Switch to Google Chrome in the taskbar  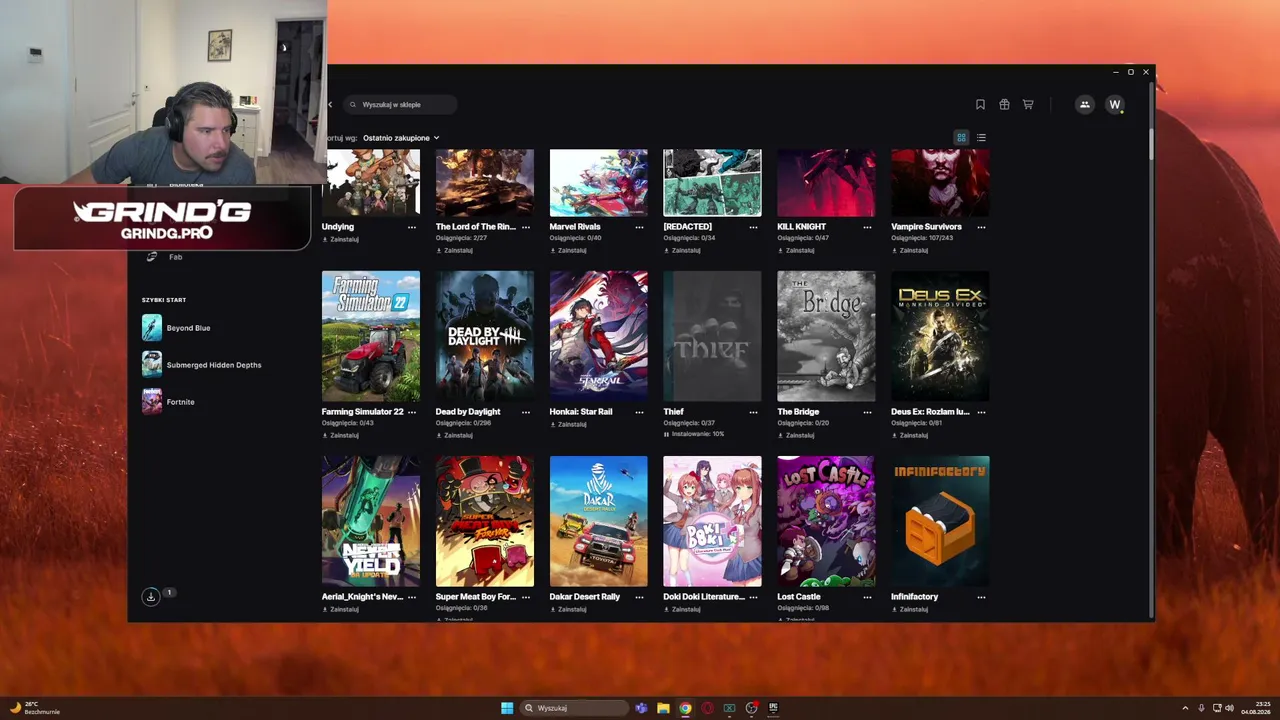click(685, 708)
